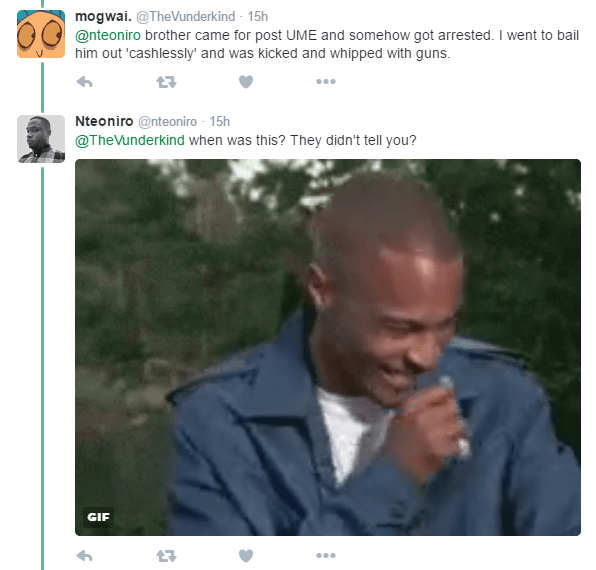
Task: Open the @nteoniro handle beside Nteoniro name
Action: click(167, 122)
